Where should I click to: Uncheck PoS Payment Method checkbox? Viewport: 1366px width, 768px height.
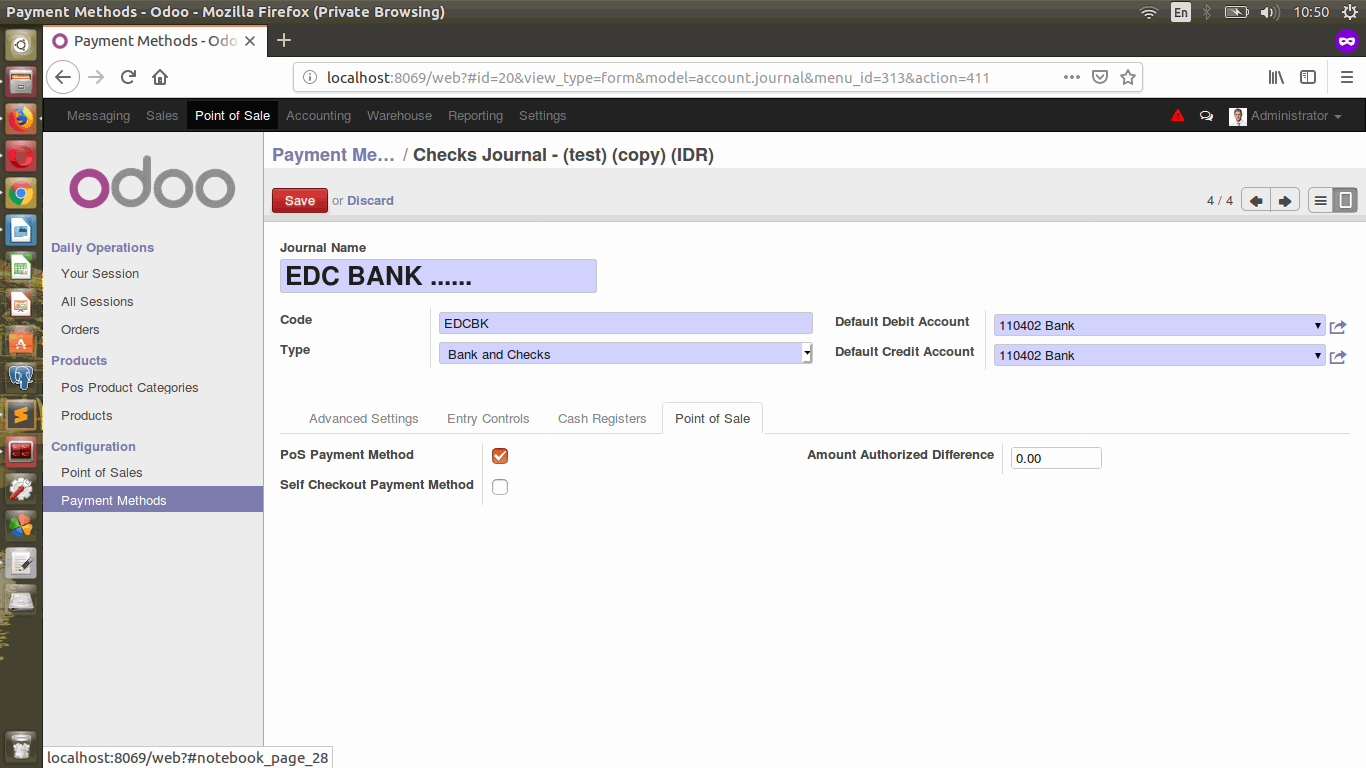[x=500, y=456]
